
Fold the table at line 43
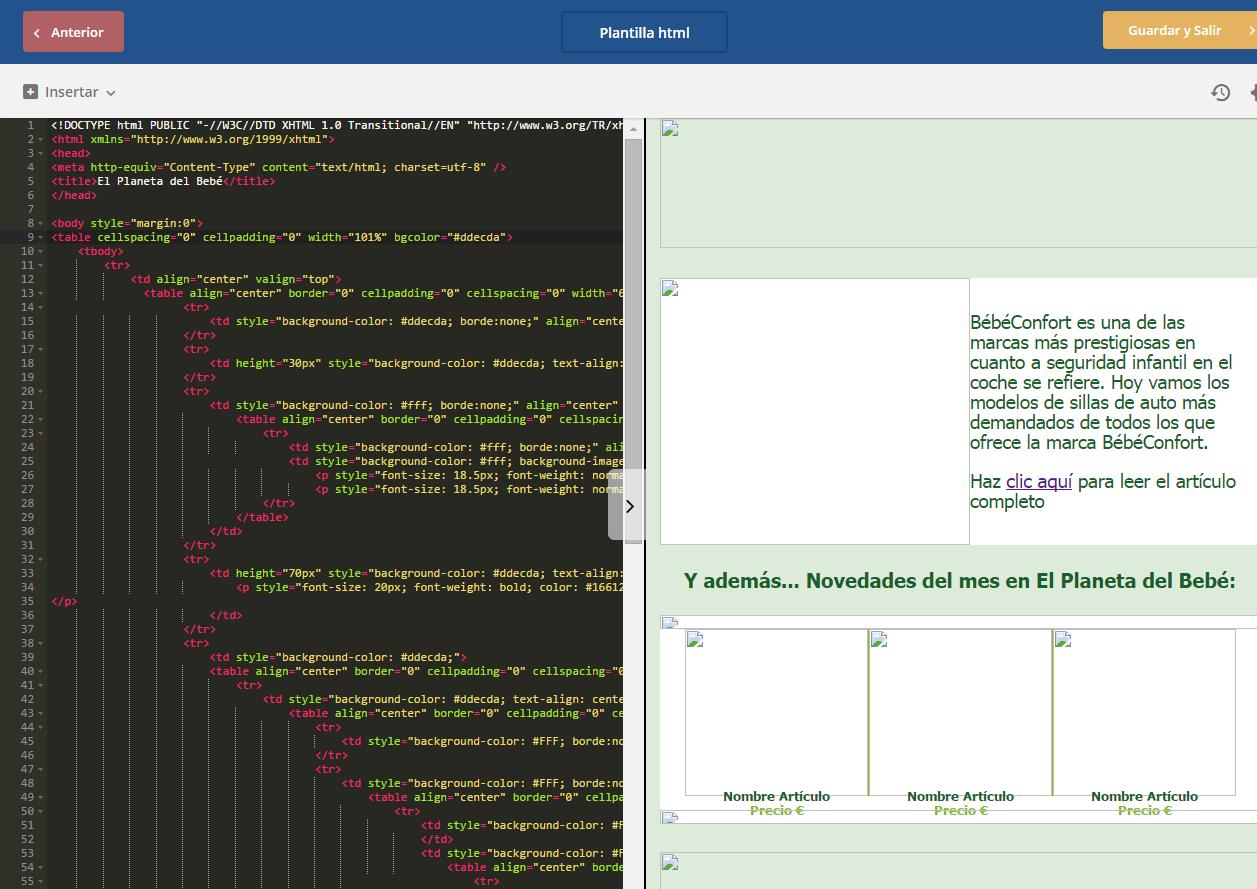[x=41, y=714]
